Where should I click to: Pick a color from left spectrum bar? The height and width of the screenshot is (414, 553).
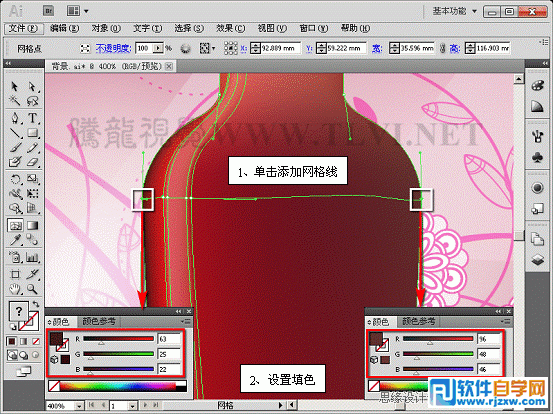click(x=118, y=386)
